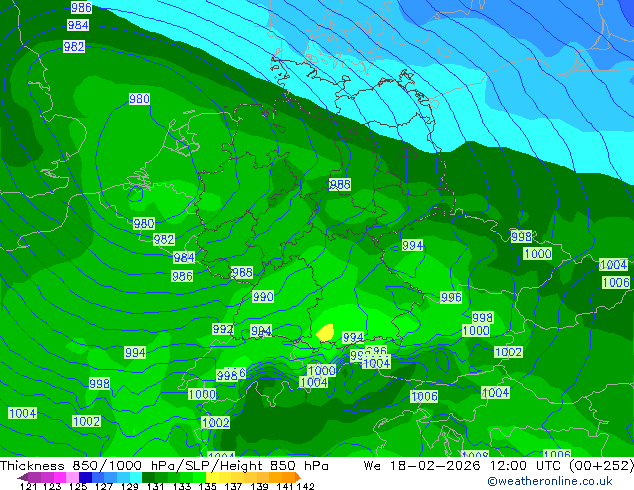Viewport: 634px width, 490px height.
Task: Click the yellow thickness maximum patch on the map
Action: [325, 333]
